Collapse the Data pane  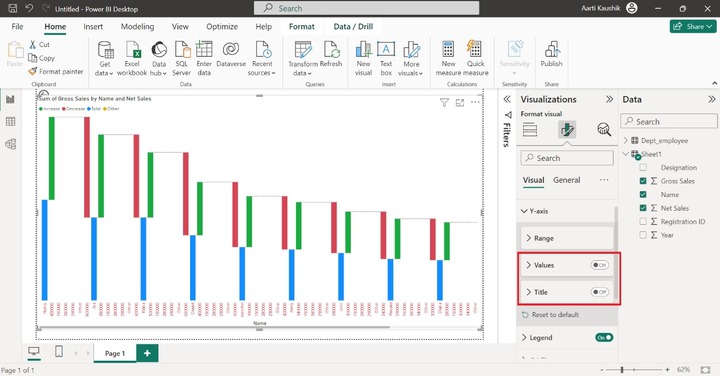point(712,99)
